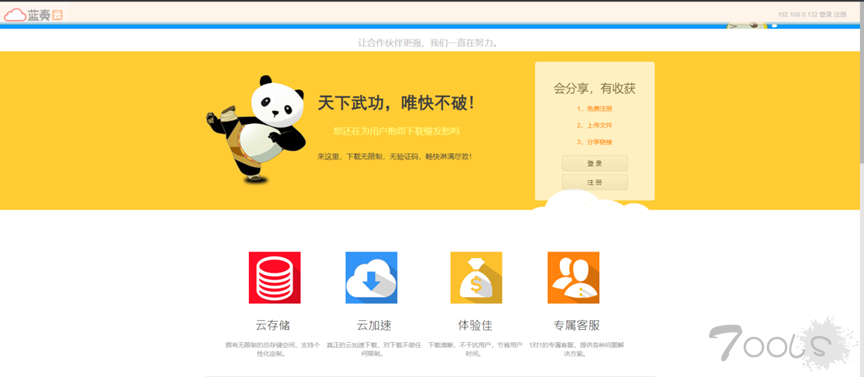
Task: Click the kung fu panda image
Action: tap(256, 129)
